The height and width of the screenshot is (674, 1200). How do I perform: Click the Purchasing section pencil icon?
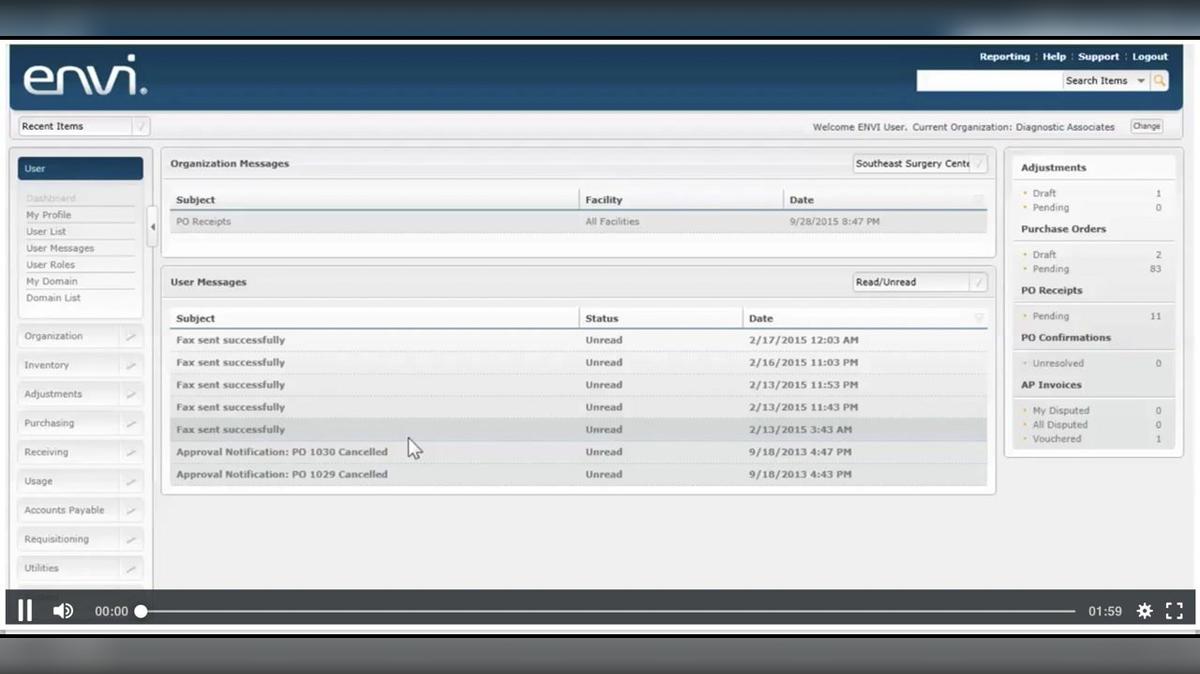[130, 423]
